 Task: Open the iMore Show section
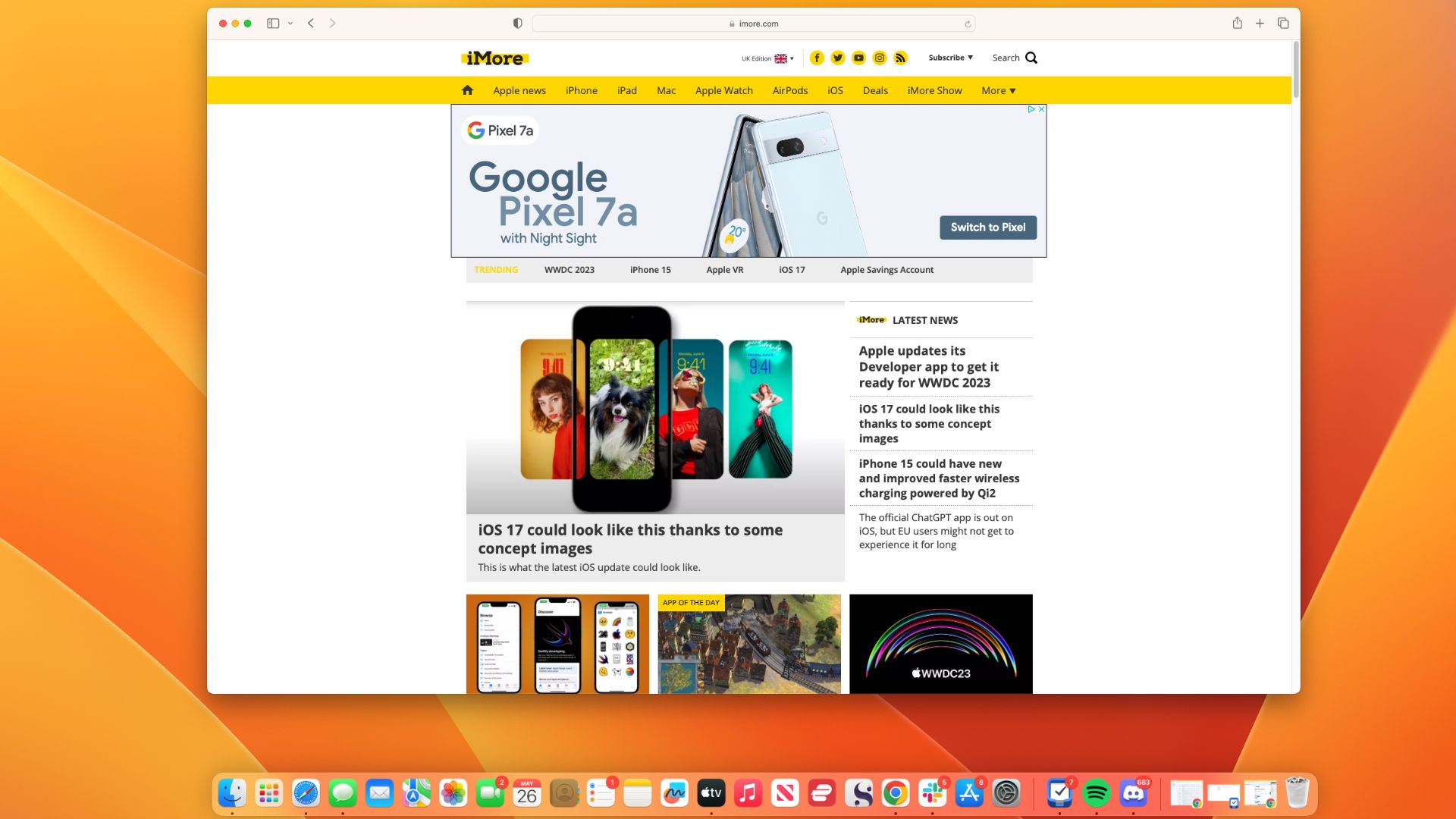tap(934, 90)
